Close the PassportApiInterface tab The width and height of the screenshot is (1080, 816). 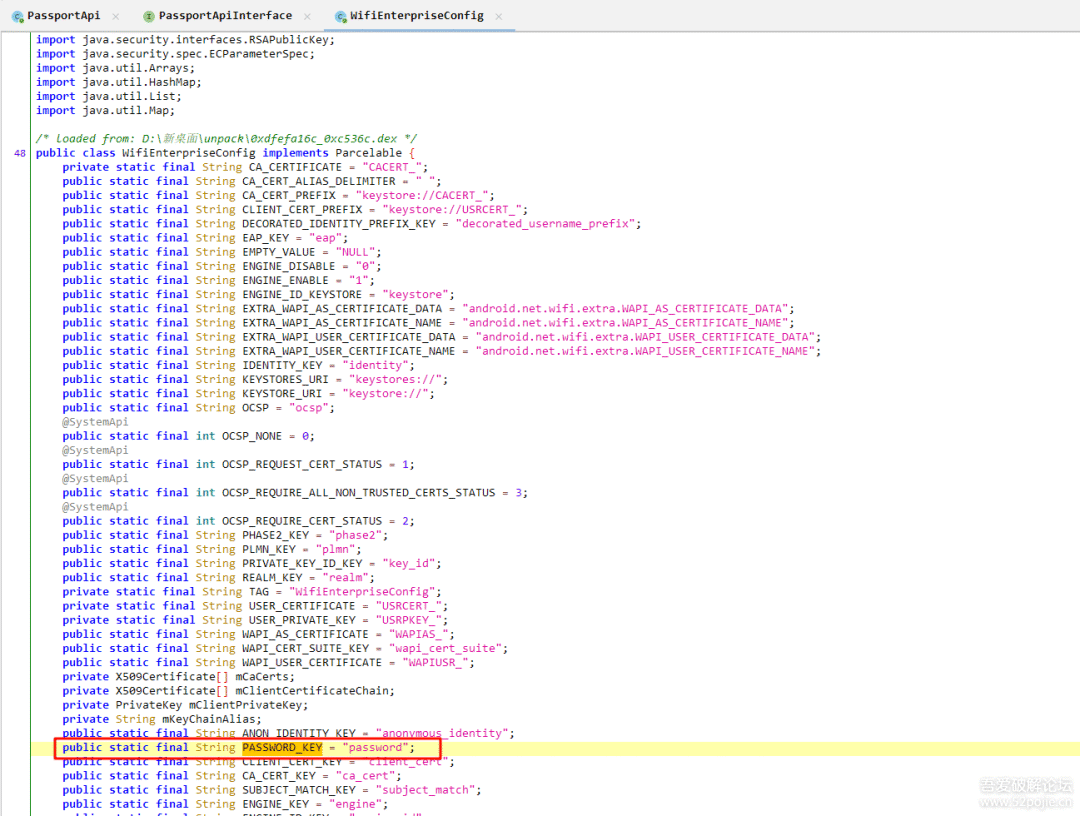pos(307,16)
